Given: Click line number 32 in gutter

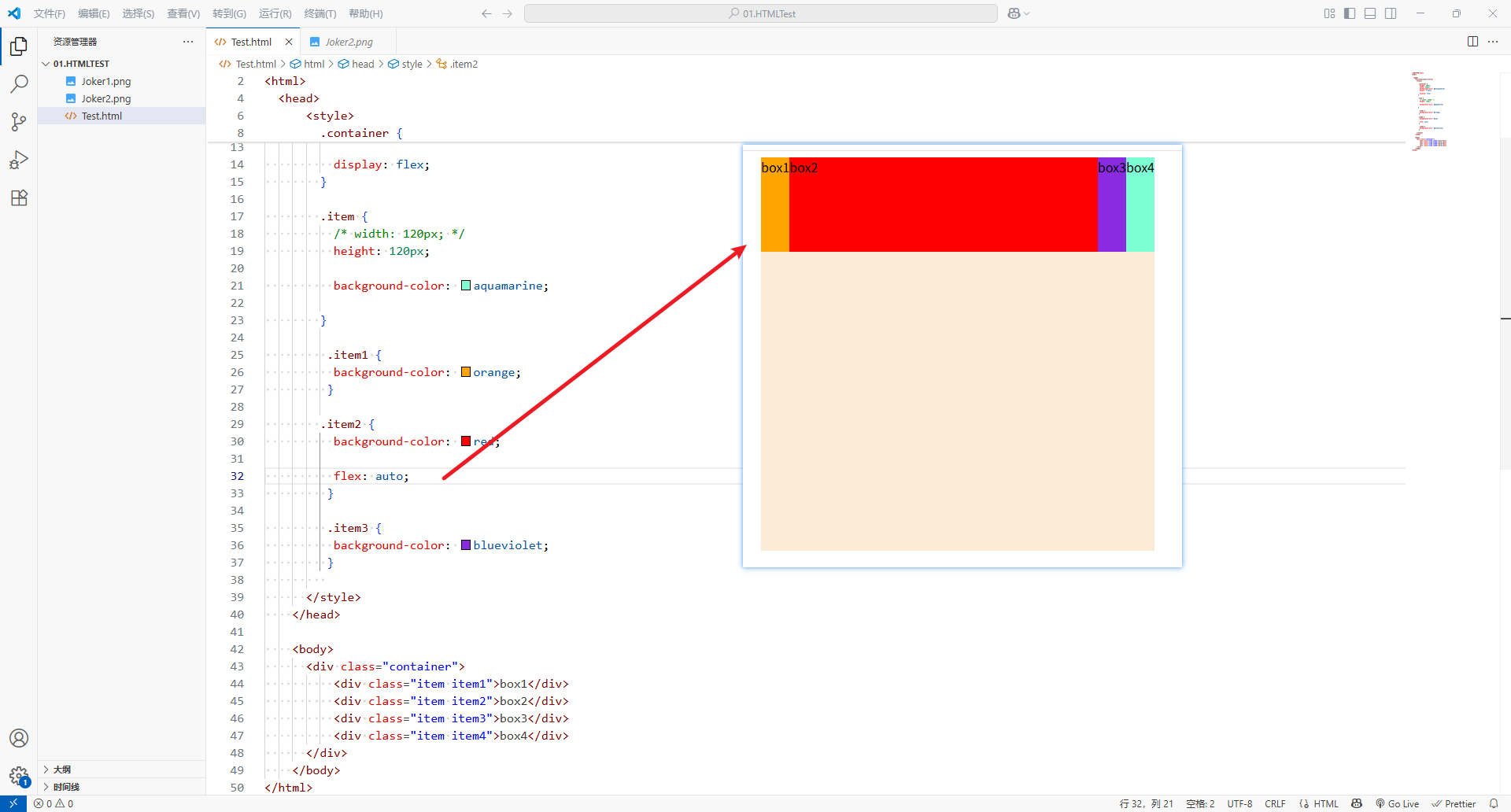Looking at the screenshot, I should tap(237, 476).
